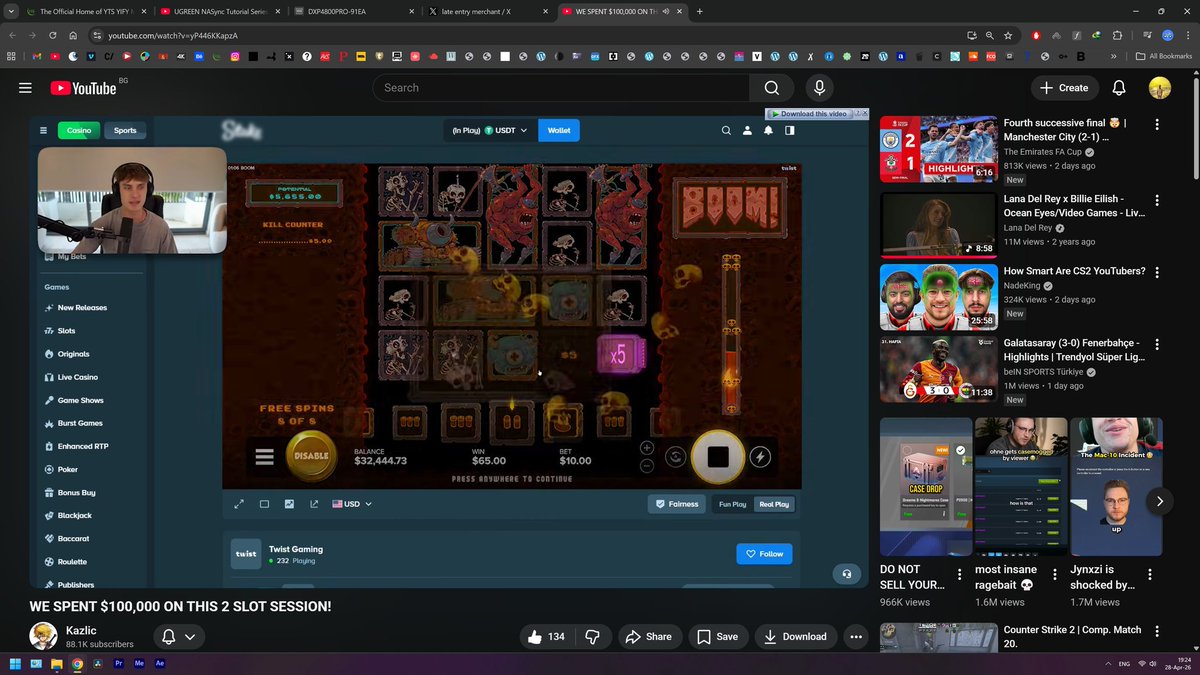Open Live Casino in the casino sidebar
This screenshot has width=1200, height=675.
pyautogui.click(x=77, y=377)
